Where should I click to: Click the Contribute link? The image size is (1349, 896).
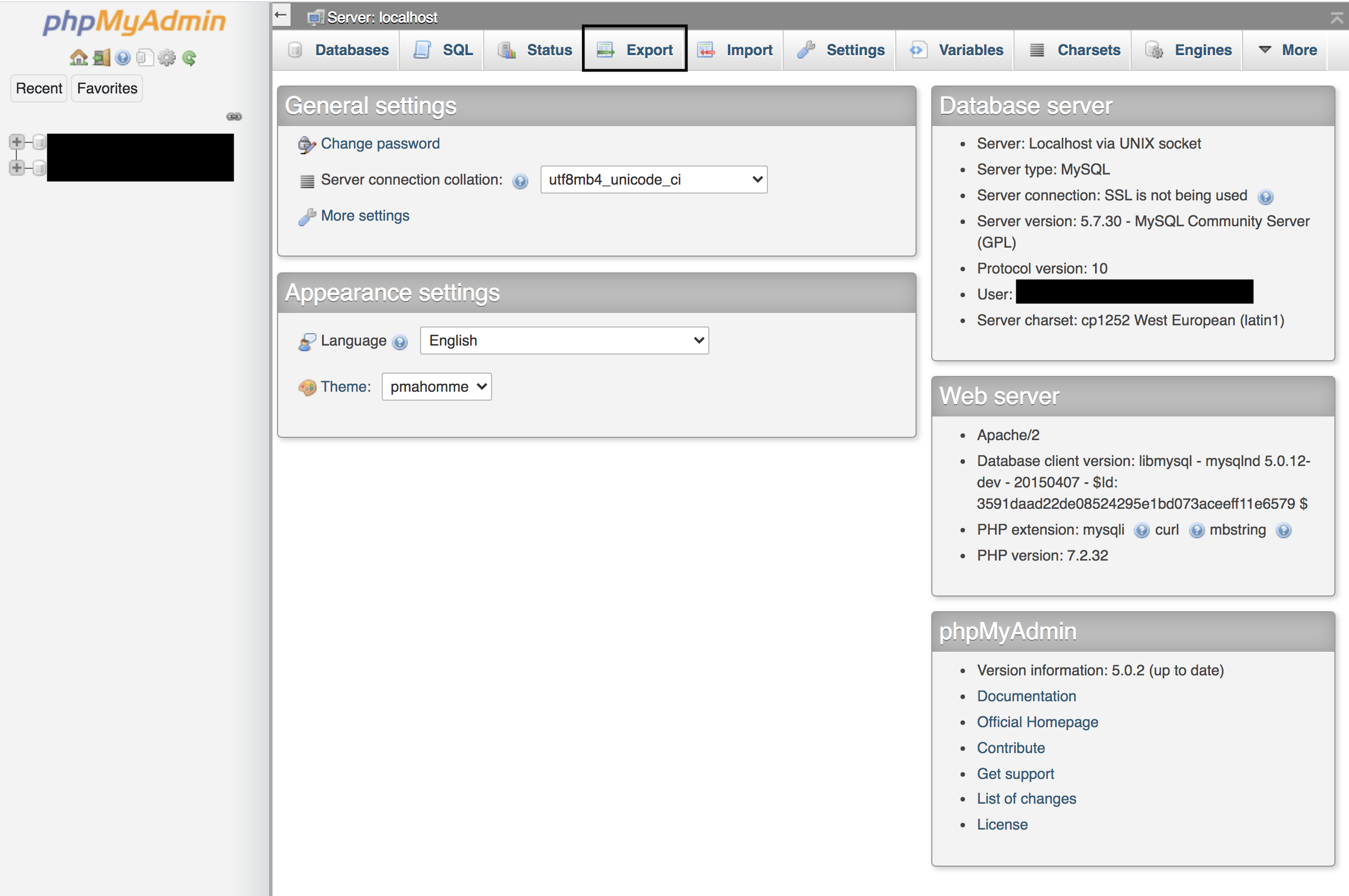(x=1011, y=748)
